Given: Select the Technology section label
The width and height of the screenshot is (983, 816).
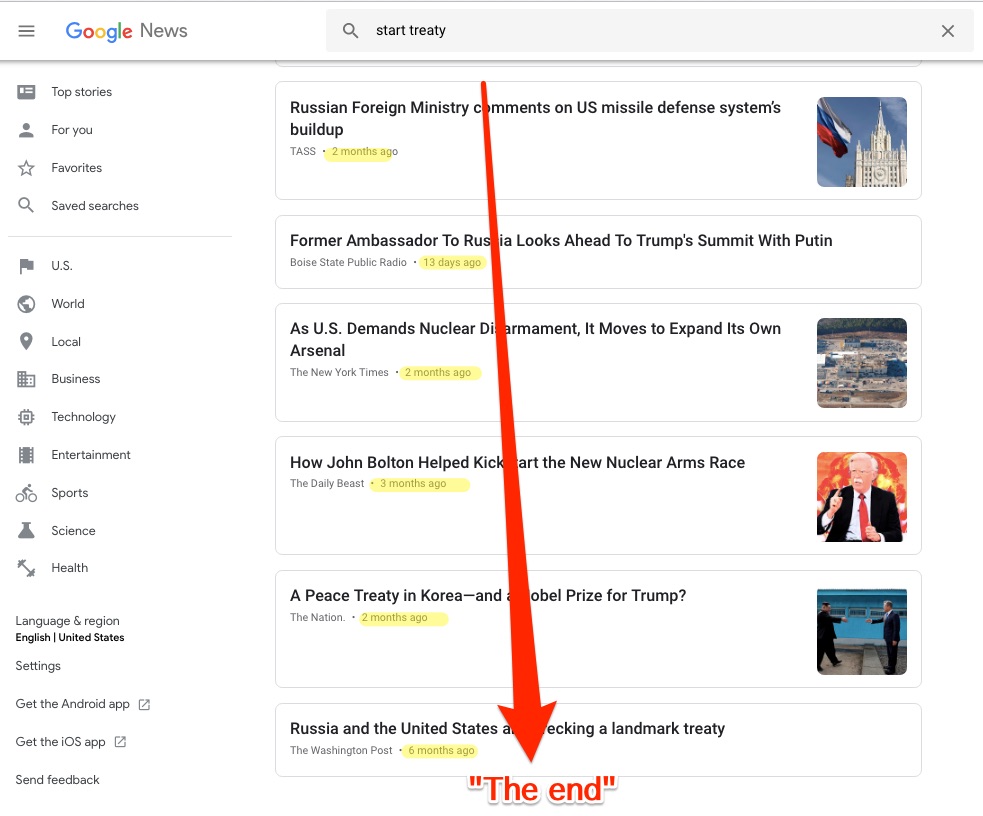Looking at the screenshot, I should (83, 417).
